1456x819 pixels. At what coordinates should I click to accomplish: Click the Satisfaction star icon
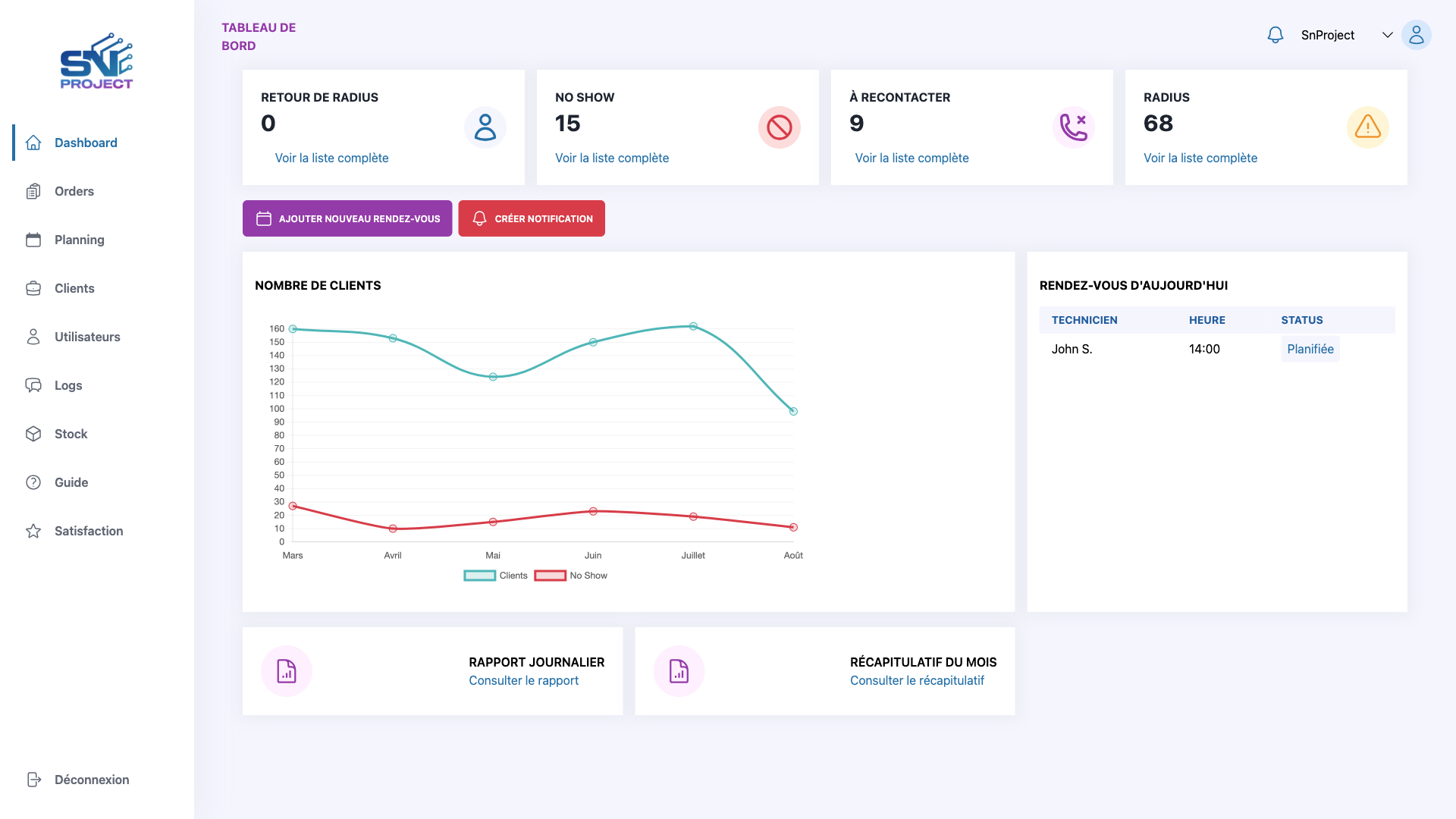pyautogui.click(x=33, y=531)
